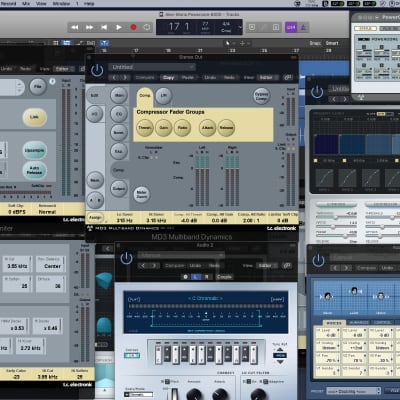Click the Hi Xover 3.15 kHz value
This screenshot has height=400, width=400.
(x=156, y=220)
